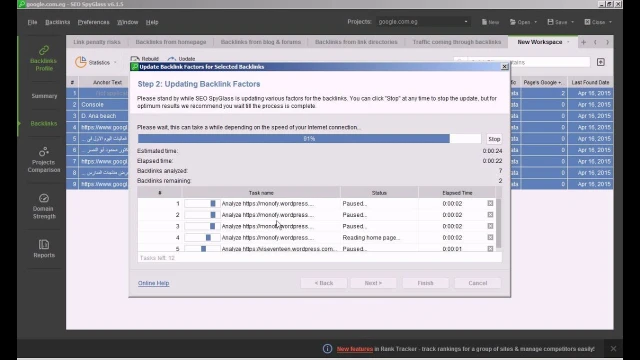Click the Back button in dialog
This screenshot has width=640, height=360.
pyautogui.click(x=324, y=283)
